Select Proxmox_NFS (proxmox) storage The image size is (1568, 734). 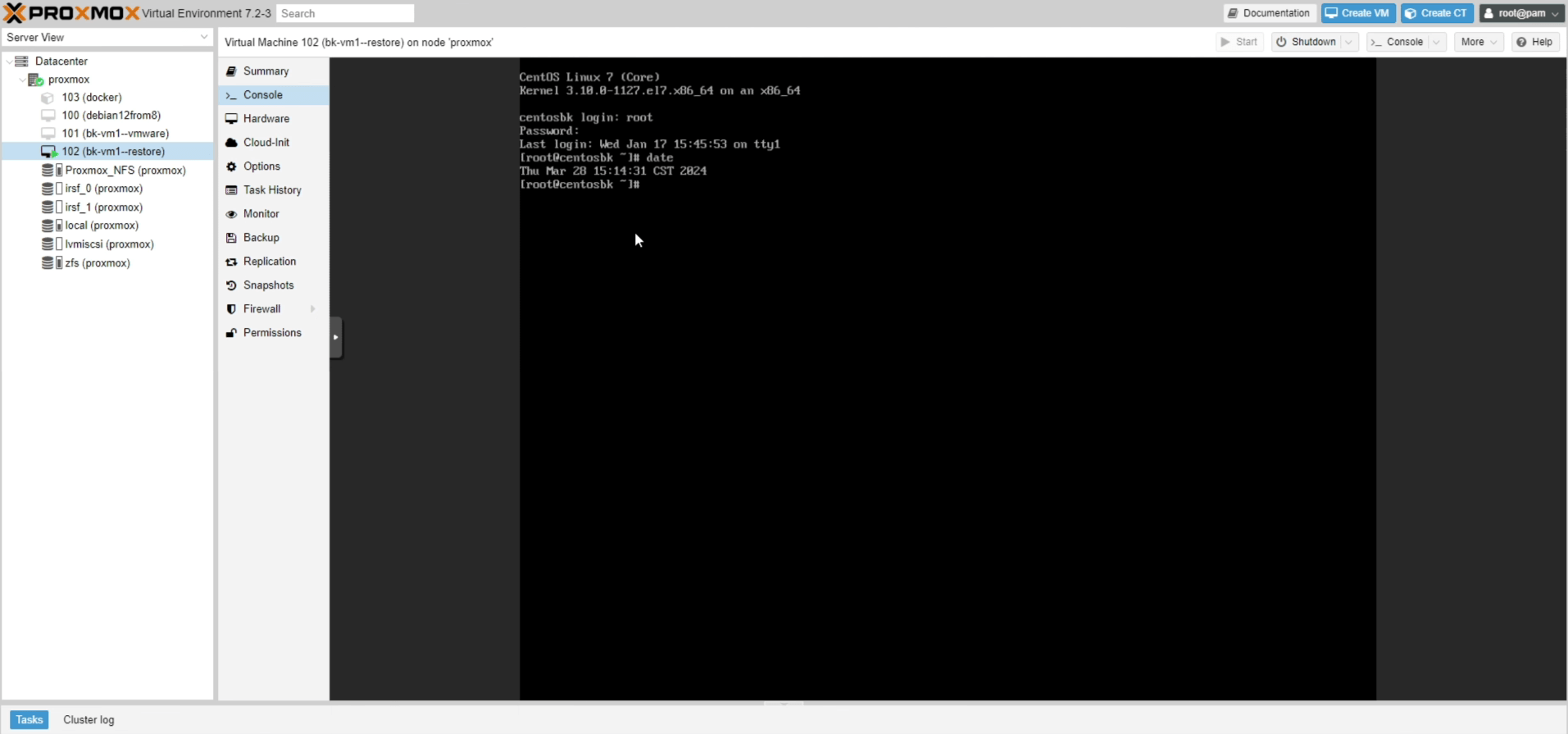tap(107, 171)
